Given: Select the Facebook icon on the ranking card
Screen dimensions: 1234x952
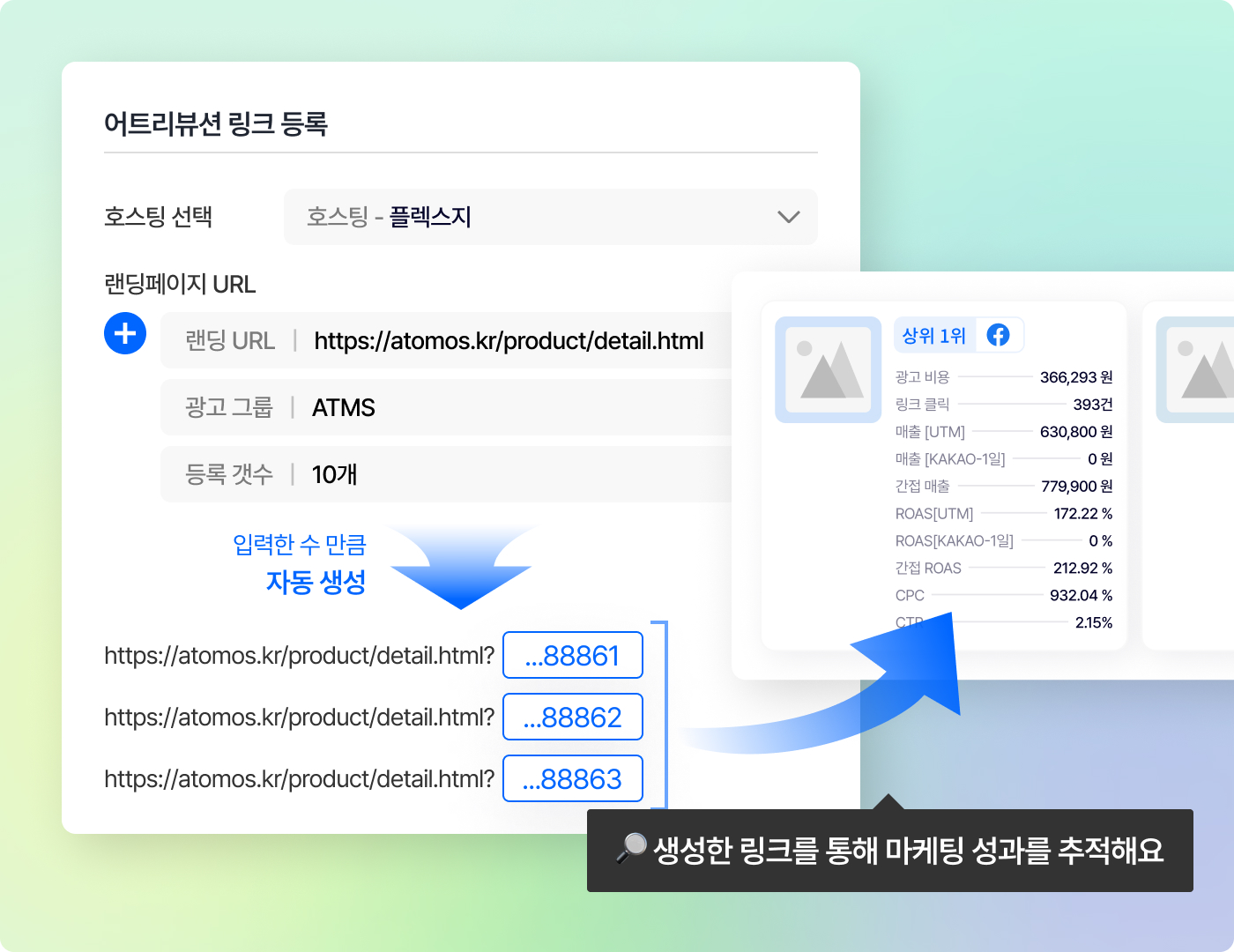Looking at the screenshot, I should point(999,335).
